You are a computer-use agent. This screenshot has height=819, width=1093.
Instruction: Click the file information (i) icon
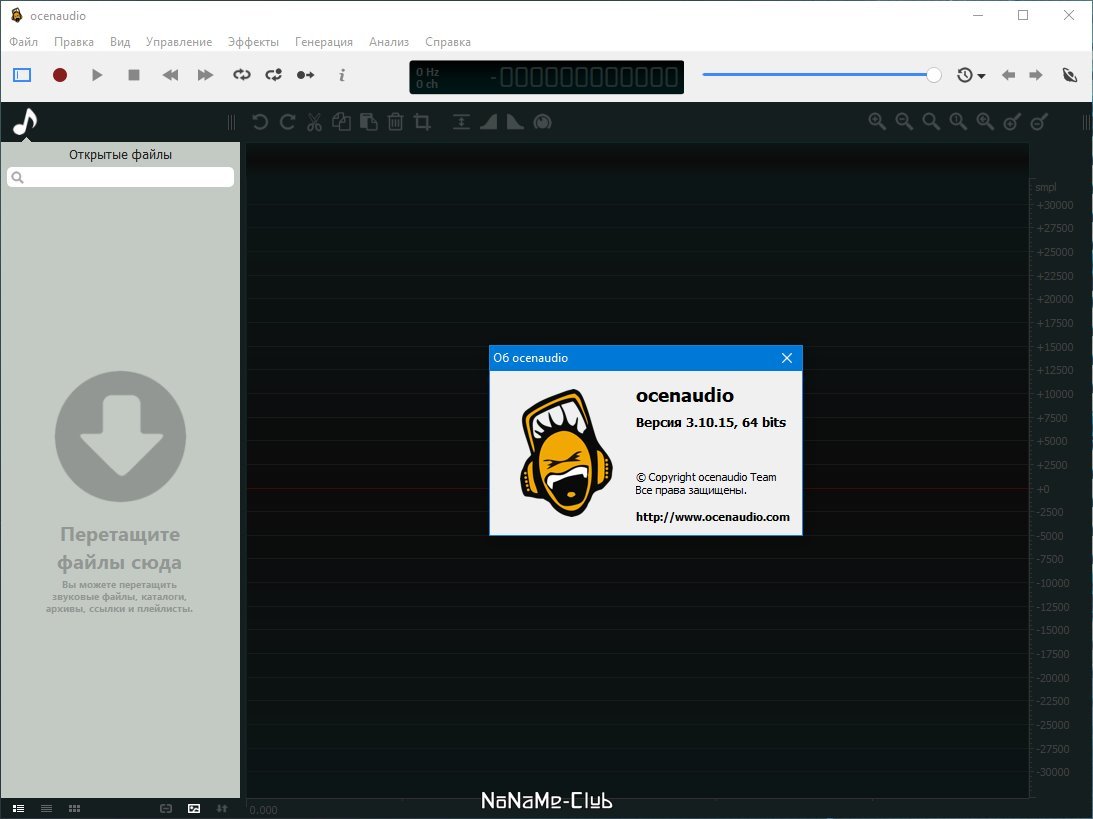pos(342,75)
